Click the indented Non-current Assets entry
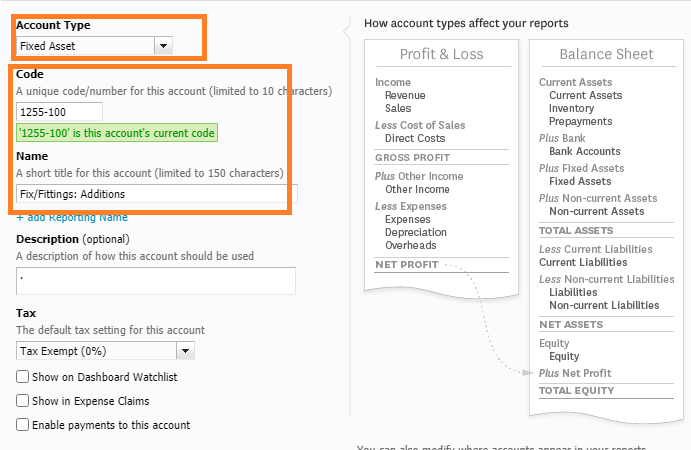691x450 pixels. [597, 212]
